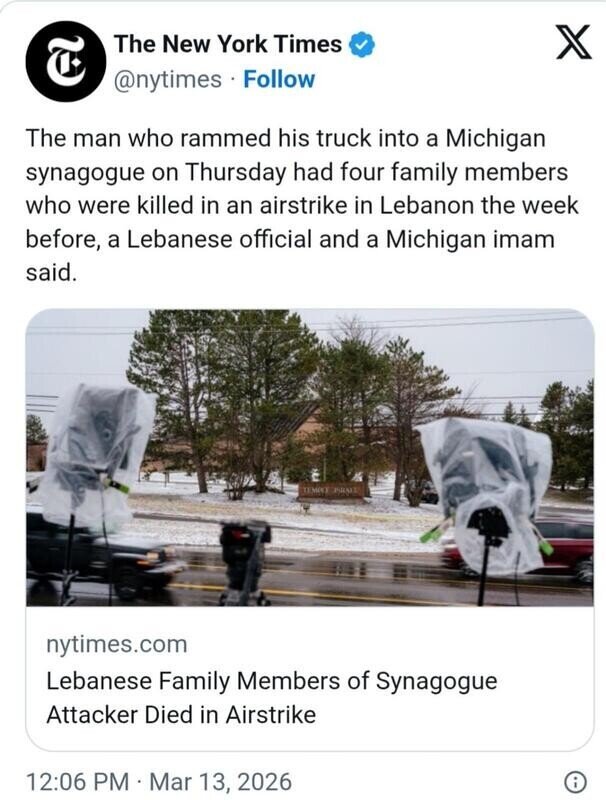This screenshot has height=800, width=606.
Task: Click the 12:06 PM timestamp
Action: click(78, 781)
